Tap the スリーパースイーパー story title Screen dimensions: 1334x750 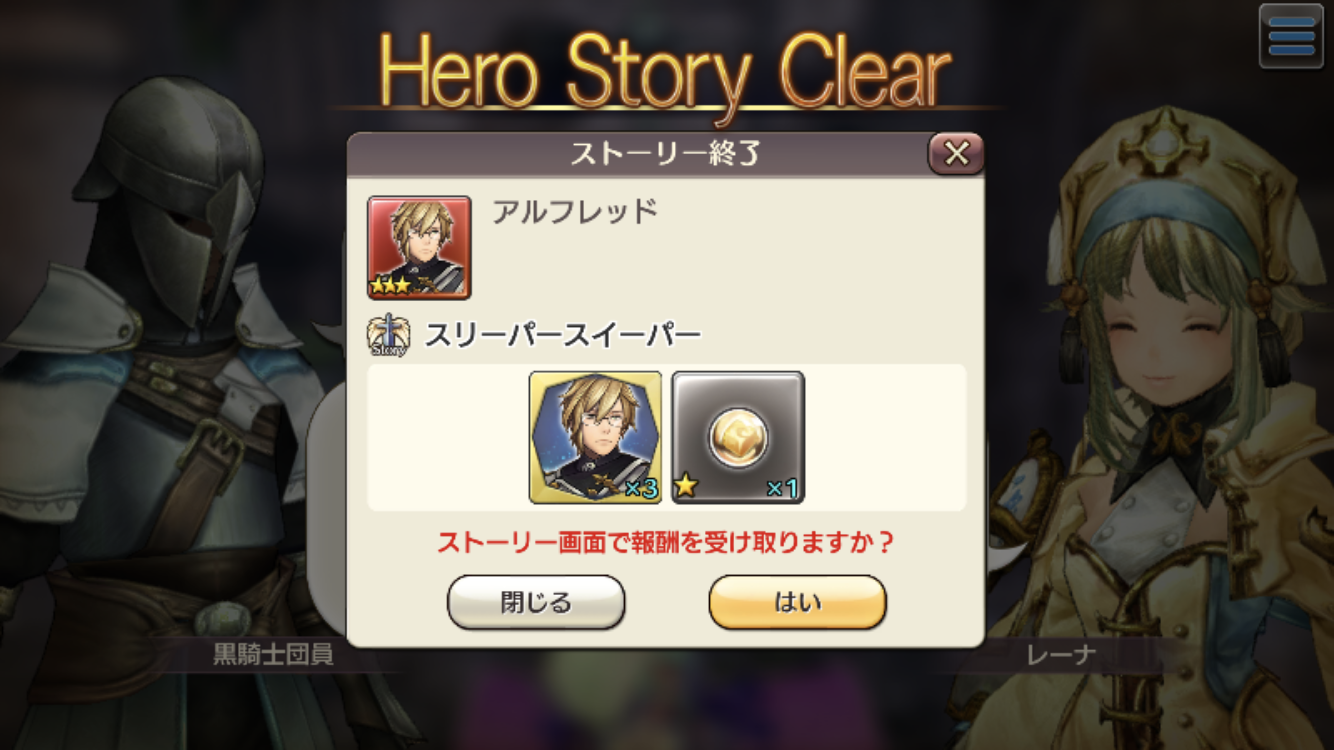[x=563, y=336]
